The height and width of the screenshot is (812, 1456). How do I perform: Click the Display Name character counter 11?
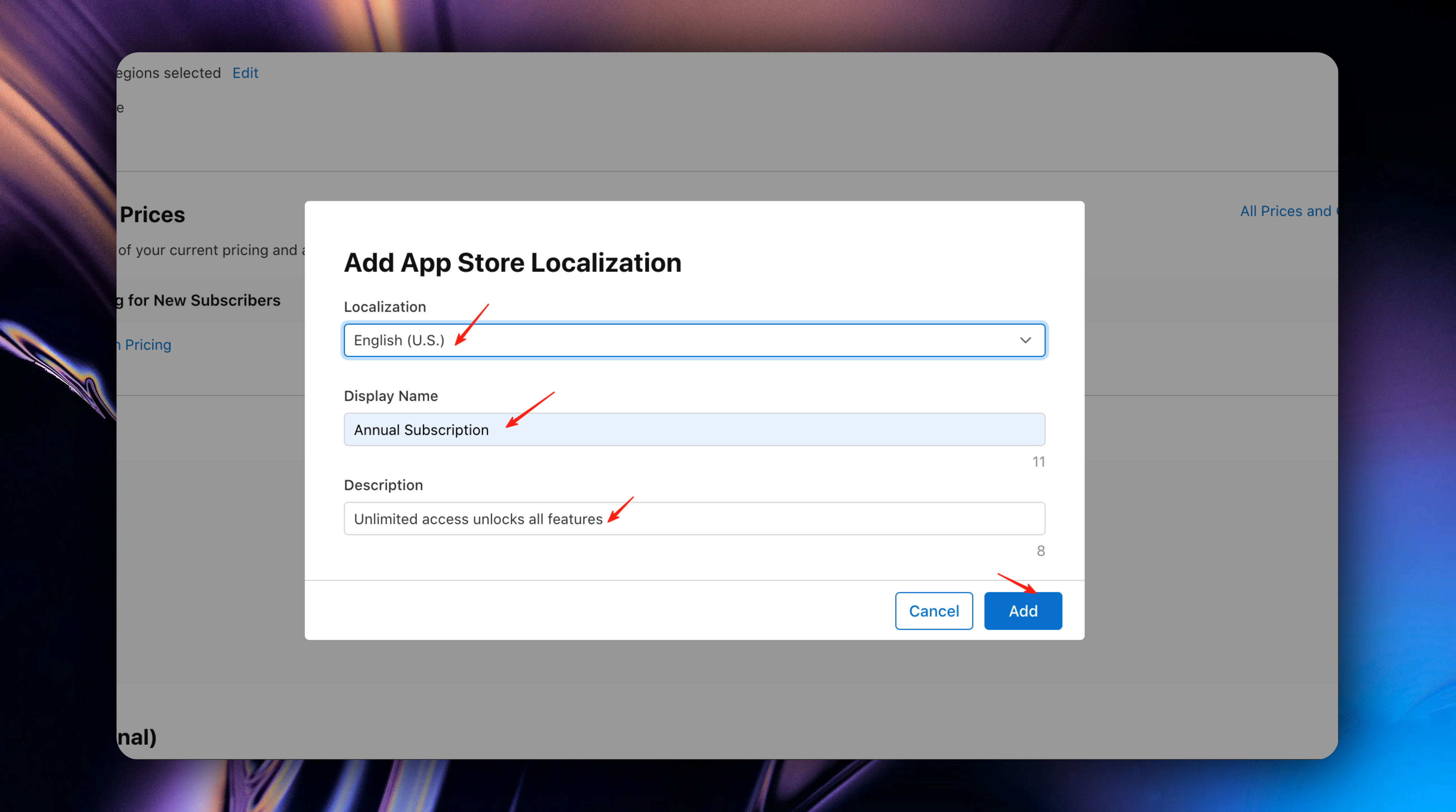1038,461
